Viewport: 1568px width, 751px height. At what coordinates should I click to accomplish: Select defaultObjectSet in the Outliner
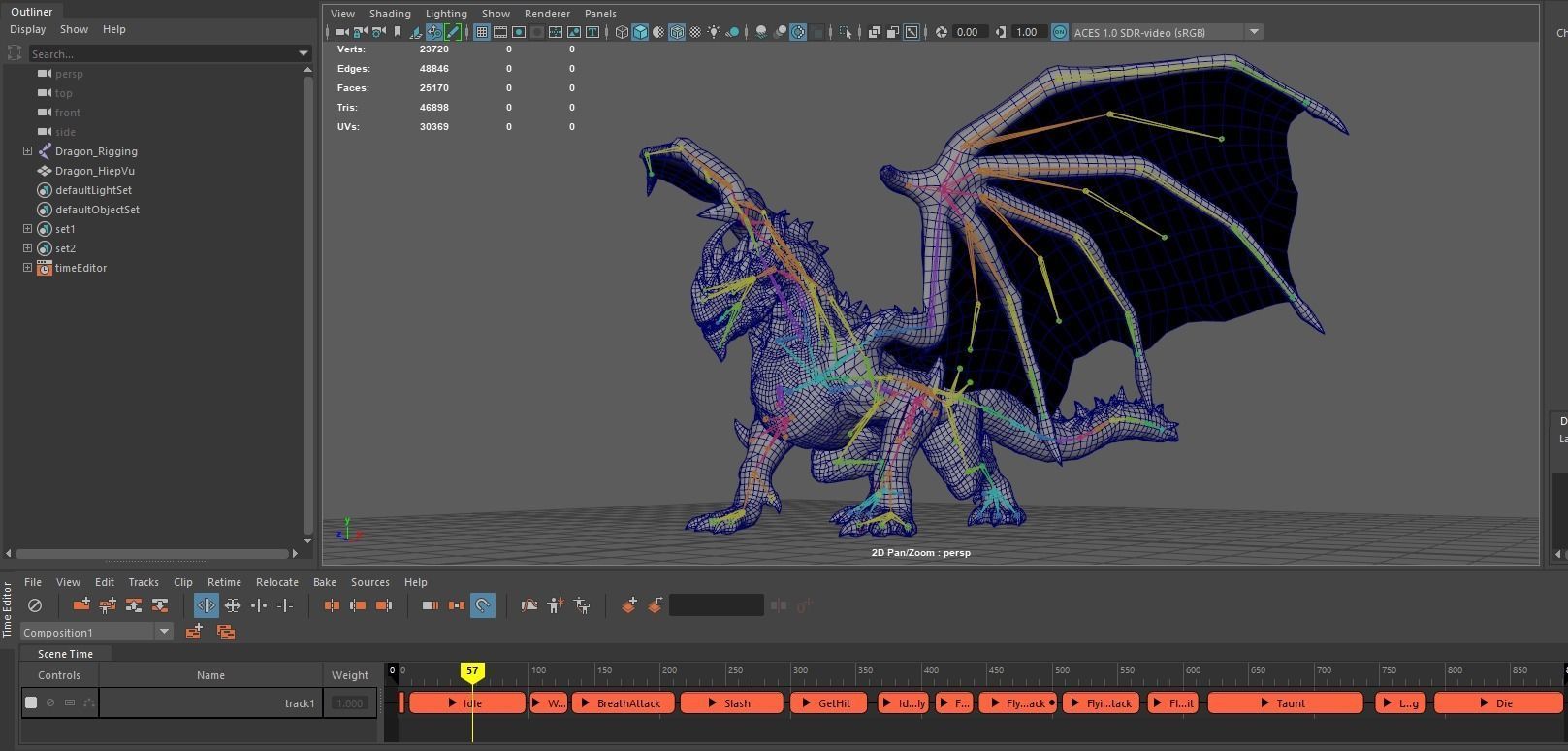tap(97, 210)
